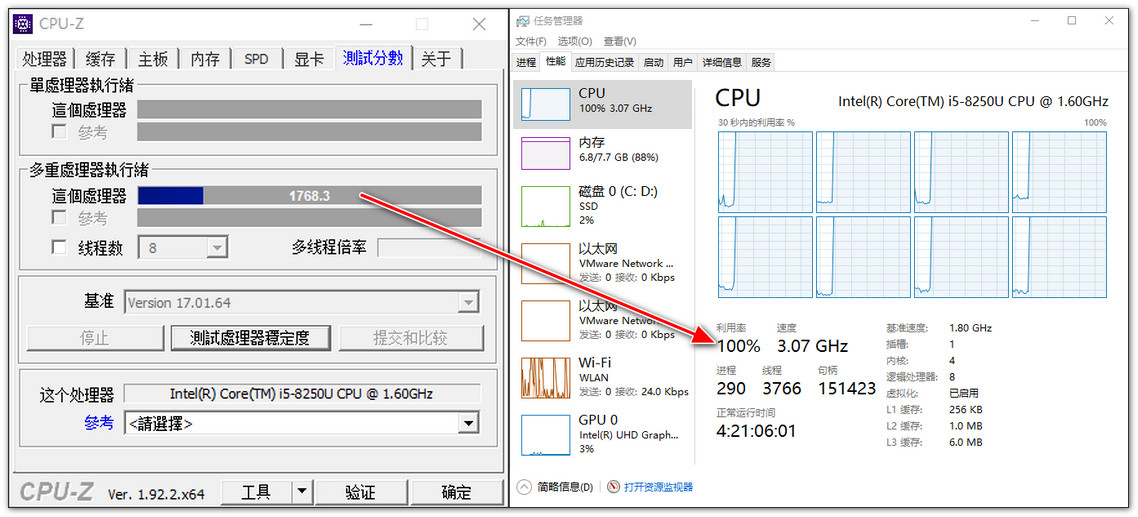Click the 290 processes value
Image resolution: width=1138 pixels, height=517 pixels.
(731, 388)
